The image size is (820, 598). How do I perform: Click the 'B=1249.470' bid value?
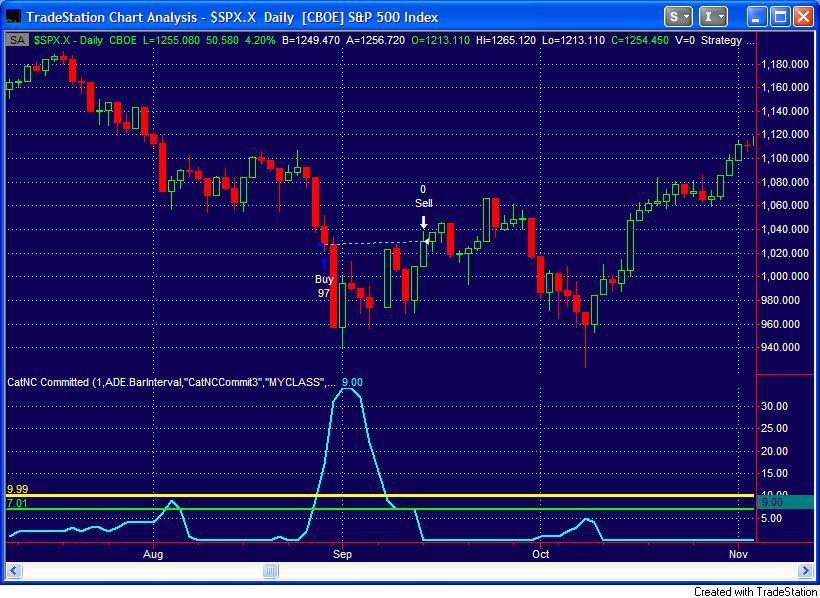pyautogui.click(x=311, y=40)
